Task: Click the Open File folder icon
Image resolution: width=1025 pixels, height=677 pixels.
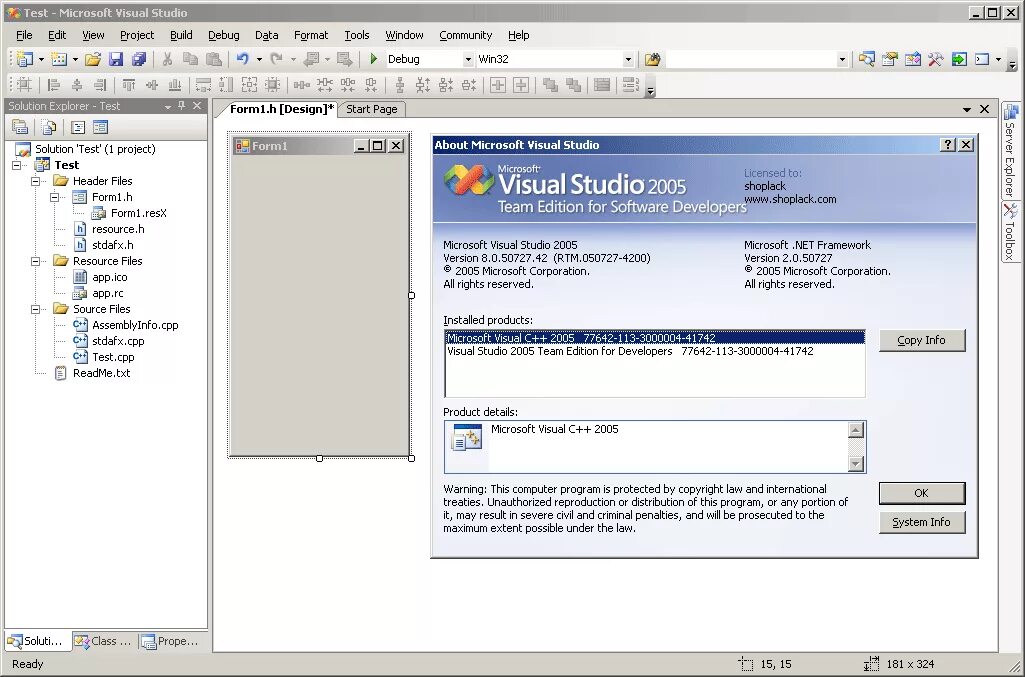Action: point(93,59)
